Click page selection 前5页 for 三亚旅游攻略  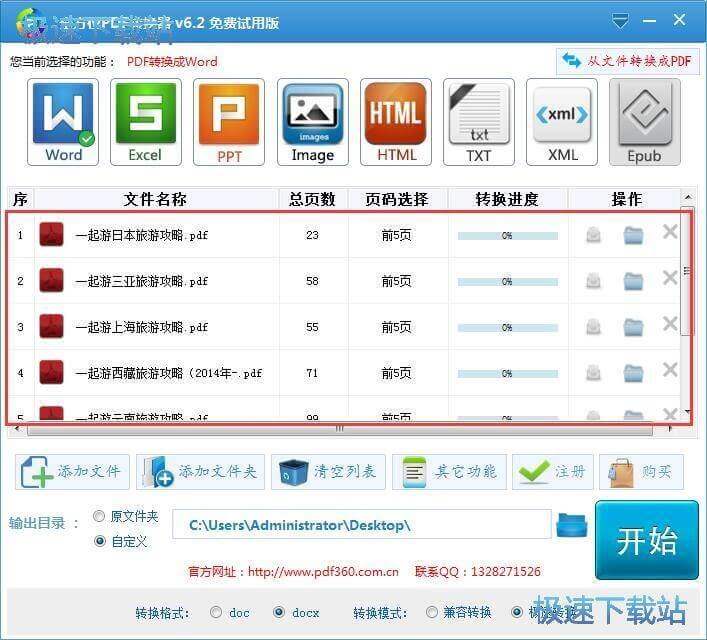(x=396, y=281)
